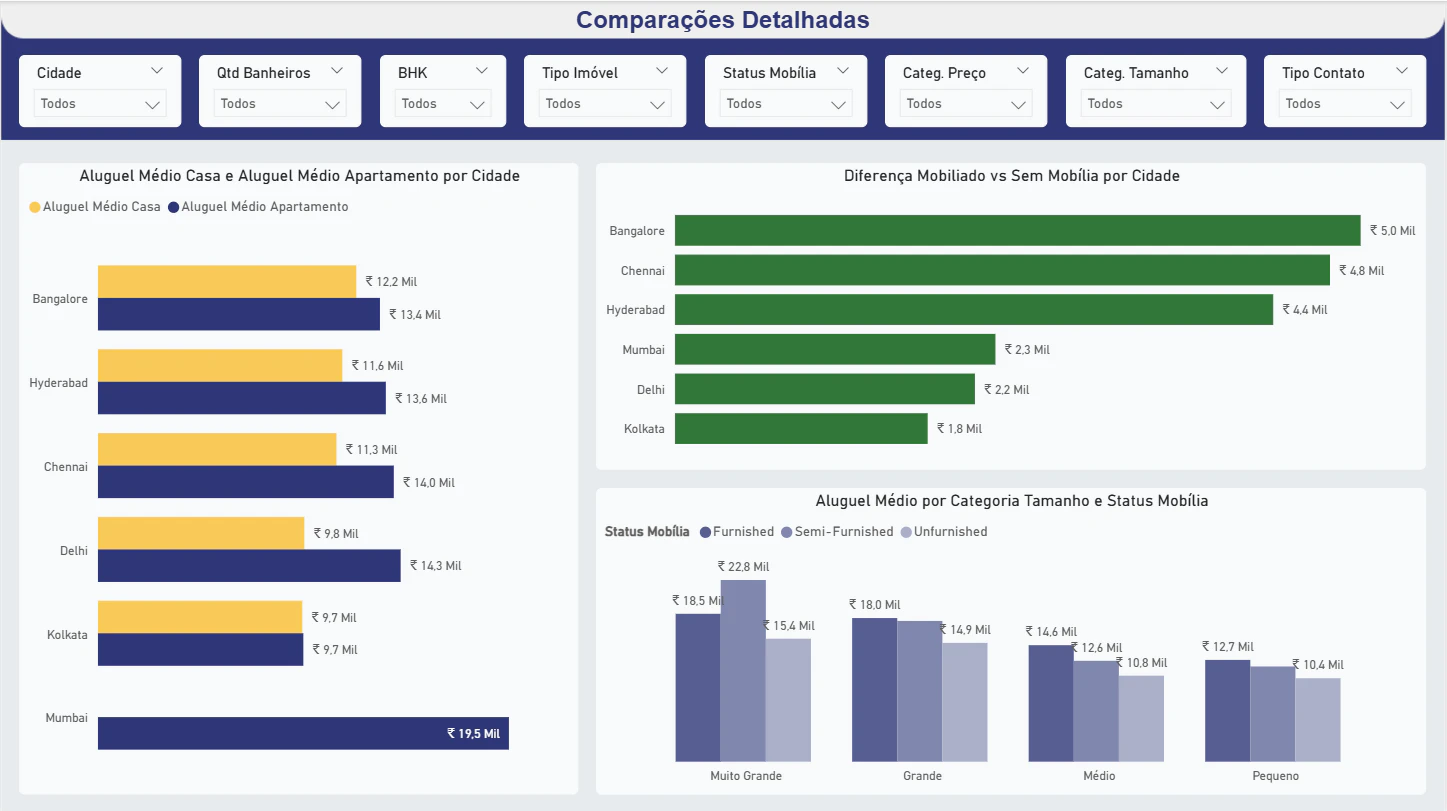Open the Categ. Tamanho 'Todos' dropdown
This screenshot has height=811, width=1447.
(x=1156, y=104)
